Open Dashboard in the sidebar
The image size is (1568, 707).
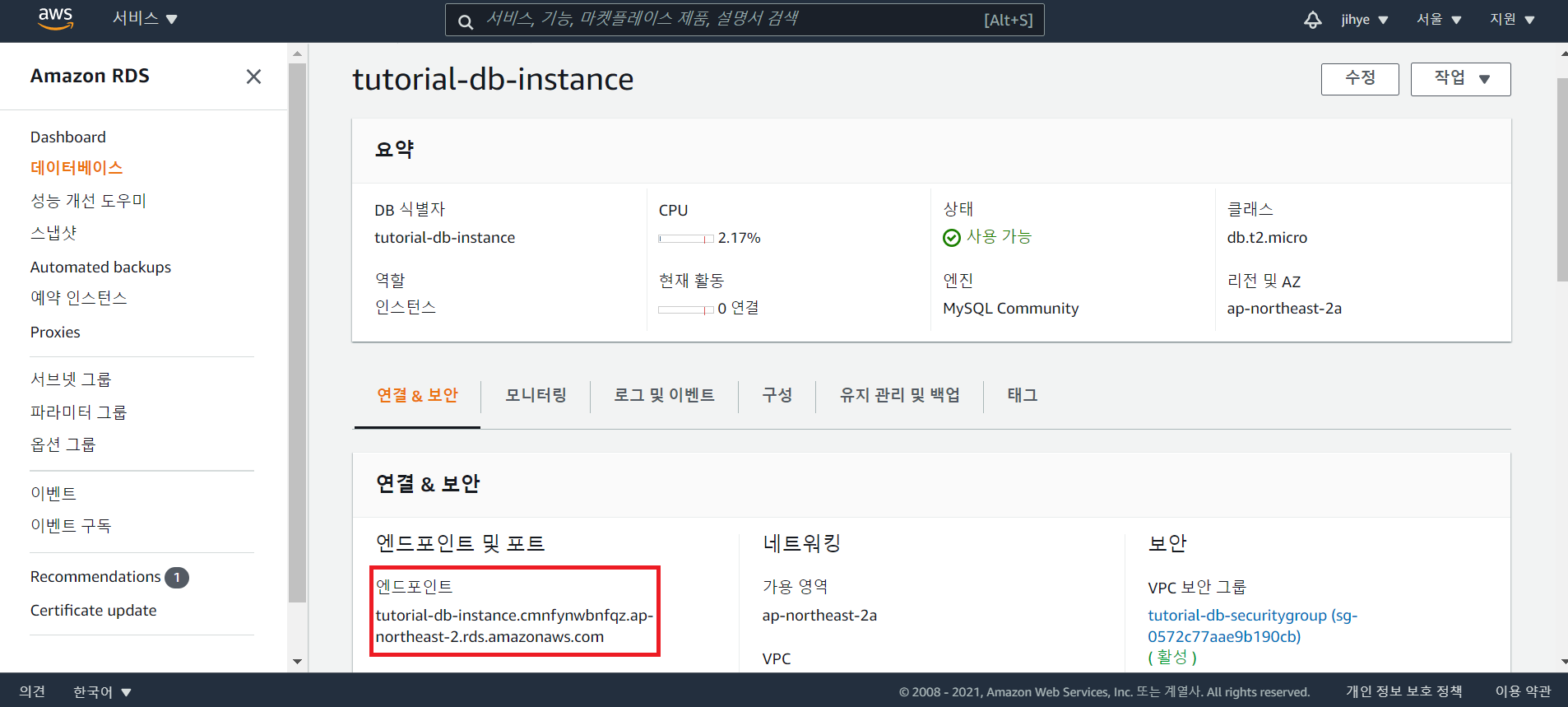68,137
